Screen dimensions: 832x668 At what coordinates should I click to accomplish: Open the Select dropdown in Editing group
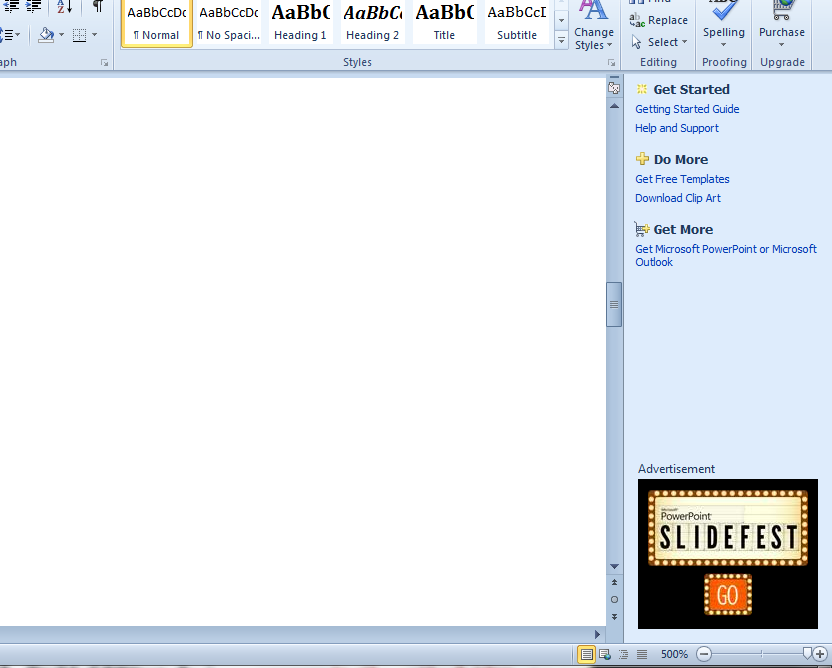point(661,42)
